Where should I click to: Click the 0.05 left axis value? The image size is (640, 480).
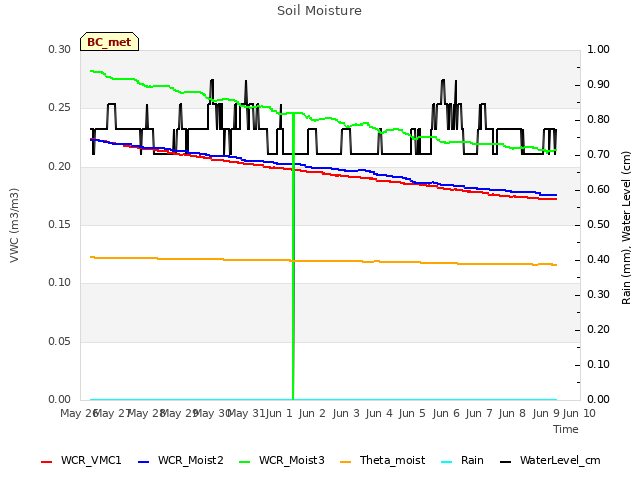tap(60, 341)
